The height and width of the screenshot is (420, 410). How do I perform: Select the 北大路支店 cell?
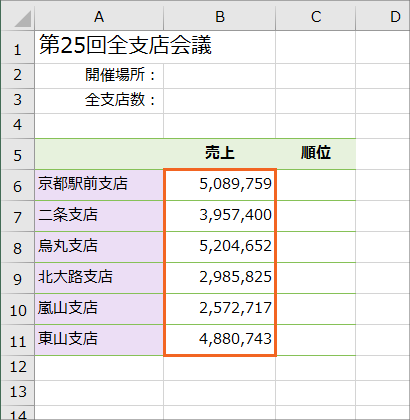point(99,278)
